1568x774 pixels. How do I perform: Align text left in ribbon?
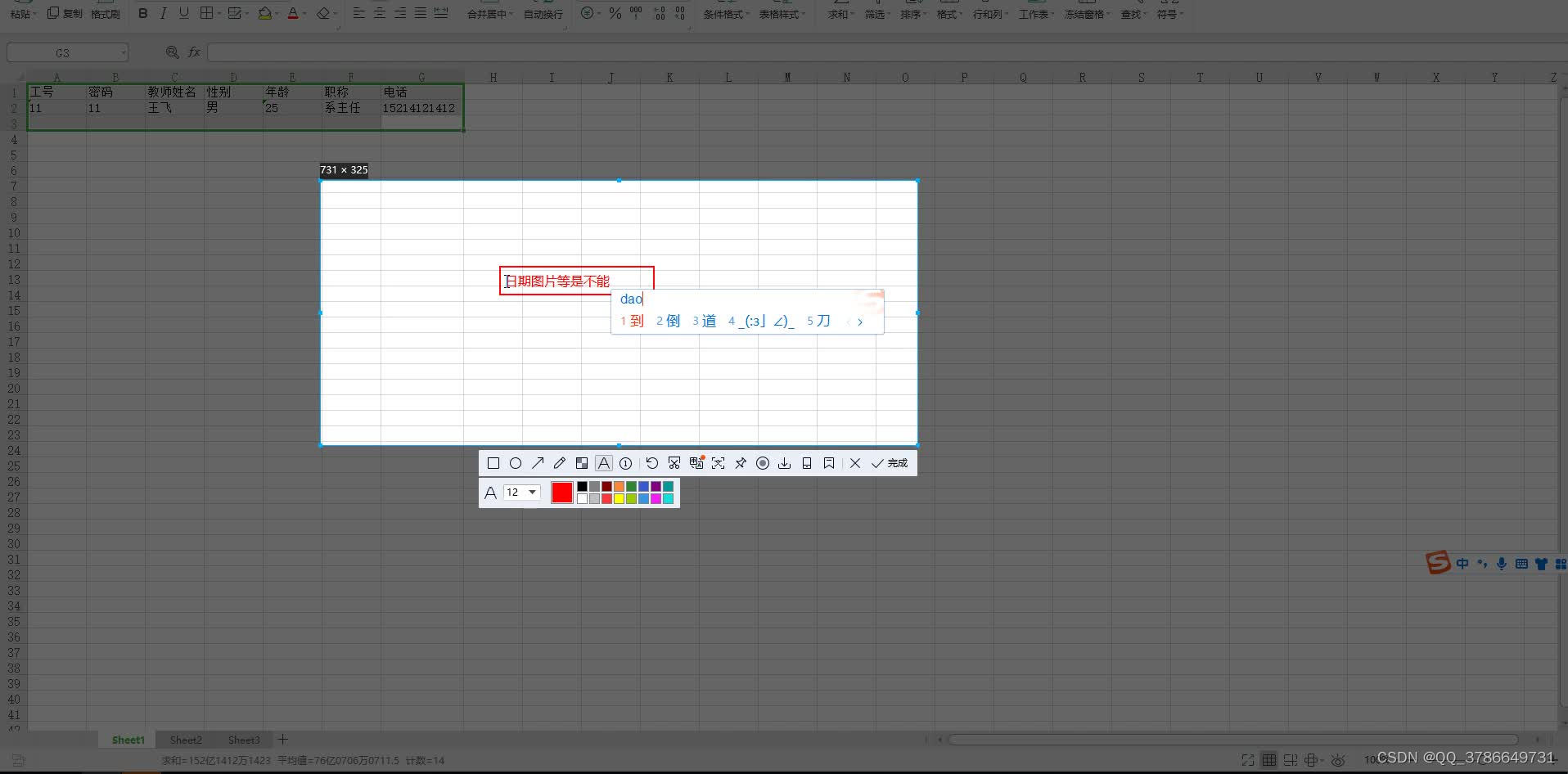point(359,13)
